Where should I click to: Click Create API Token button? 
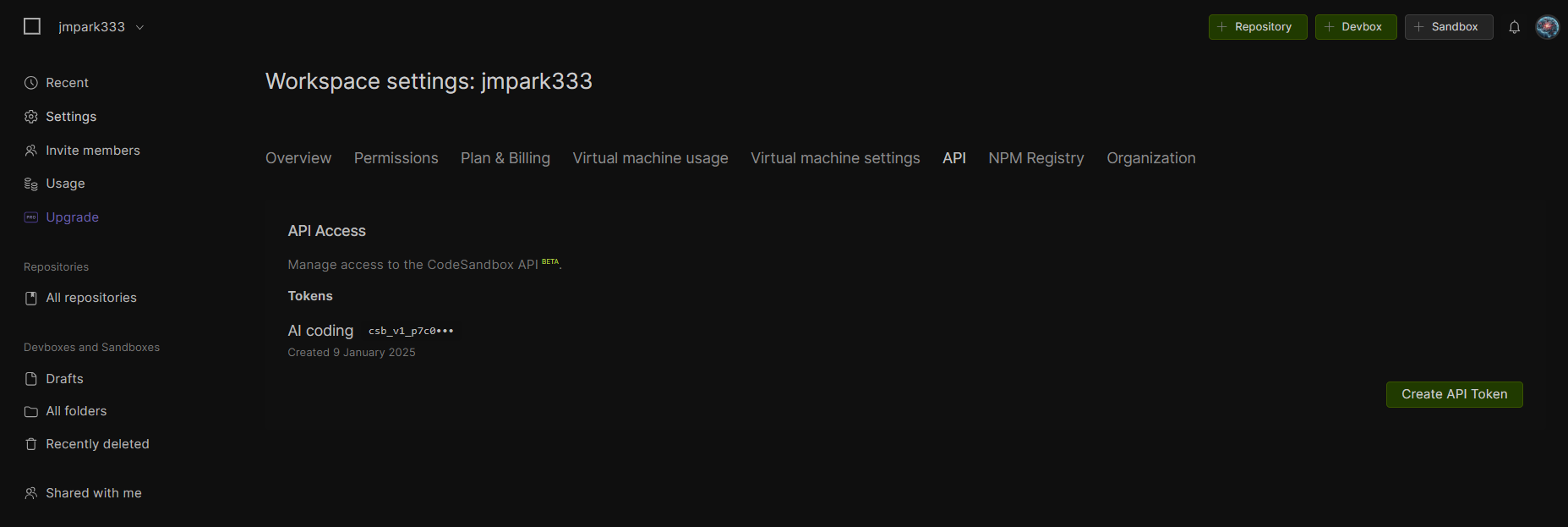pos(1454,394)
